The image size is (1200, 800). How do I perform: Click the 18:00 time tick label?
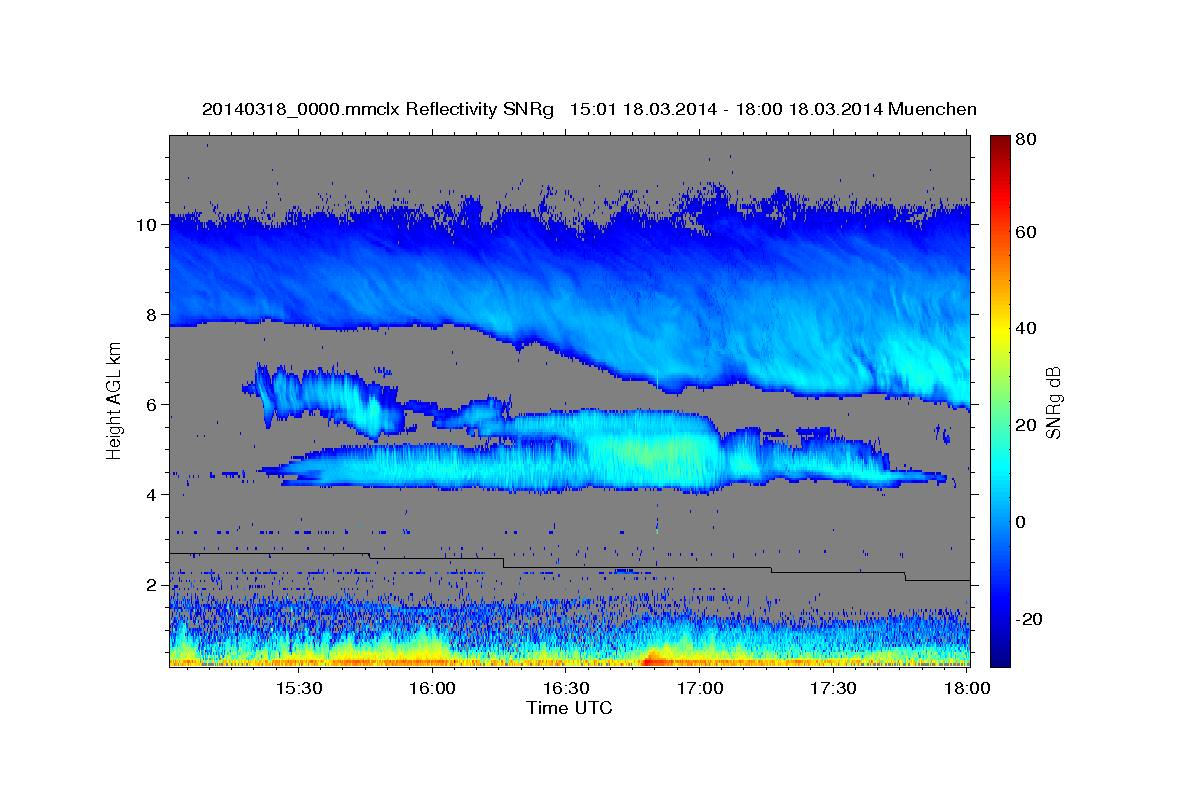click(967, 688)
